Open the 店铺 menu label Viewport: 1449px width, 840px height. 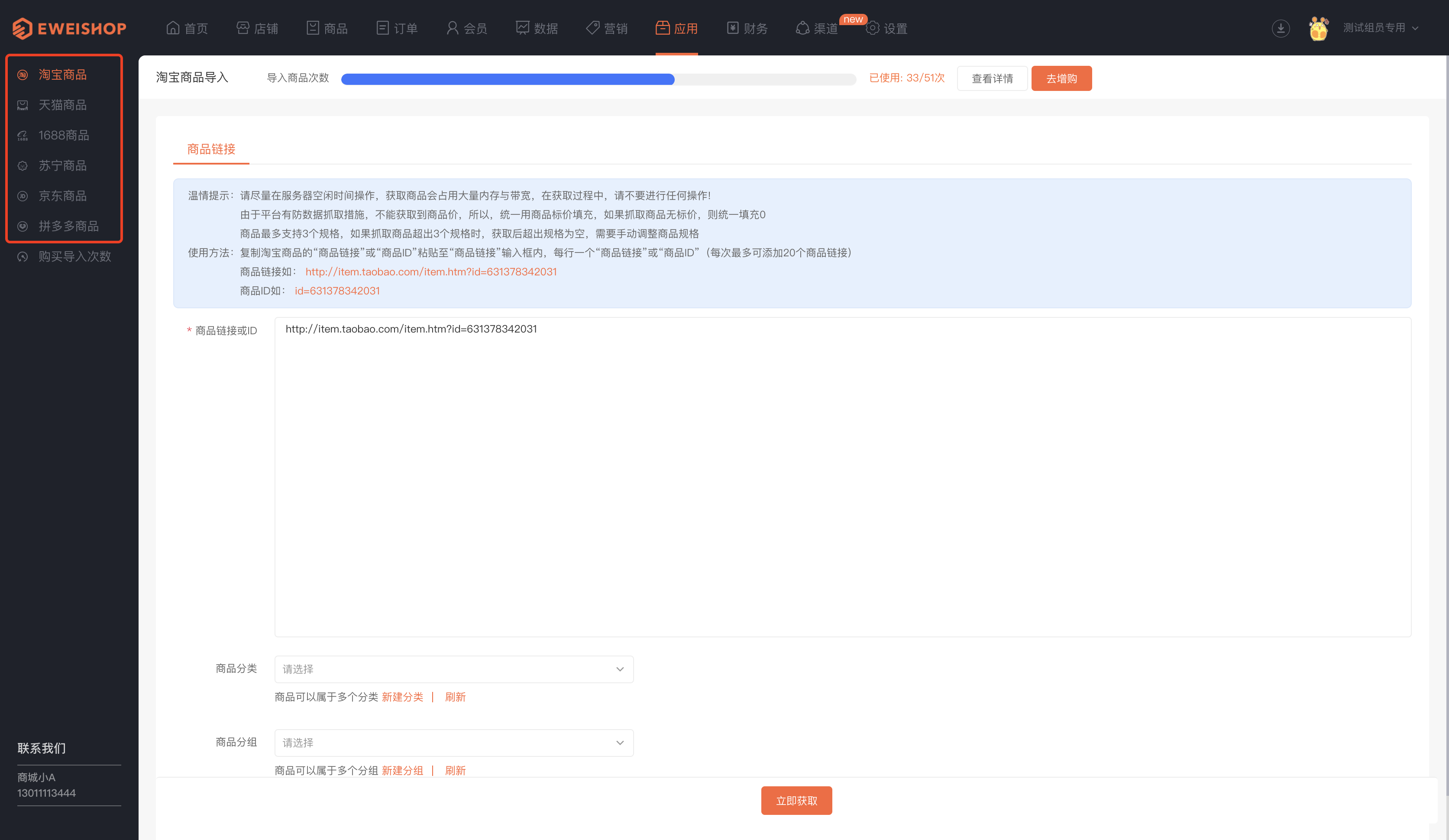pos(266,28)
